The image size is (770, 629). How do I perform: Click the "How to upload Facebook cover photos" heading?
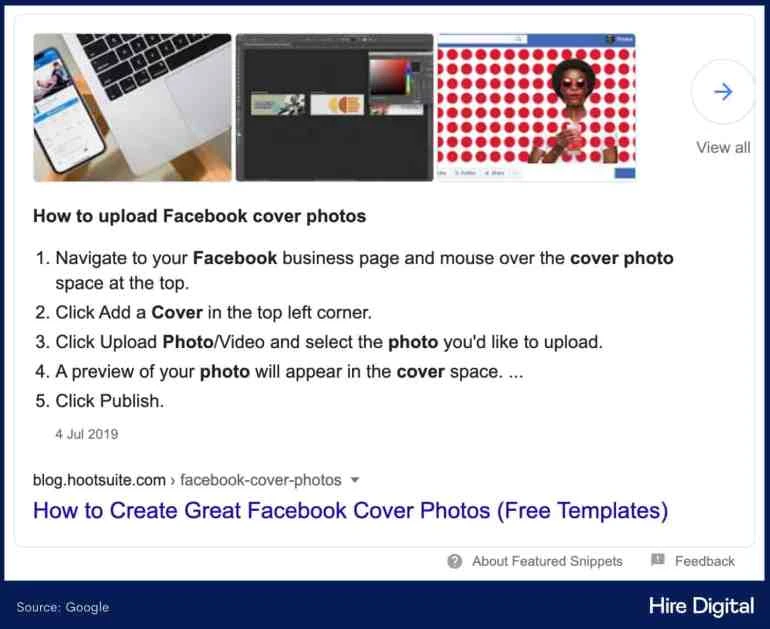tap(200, 216)
